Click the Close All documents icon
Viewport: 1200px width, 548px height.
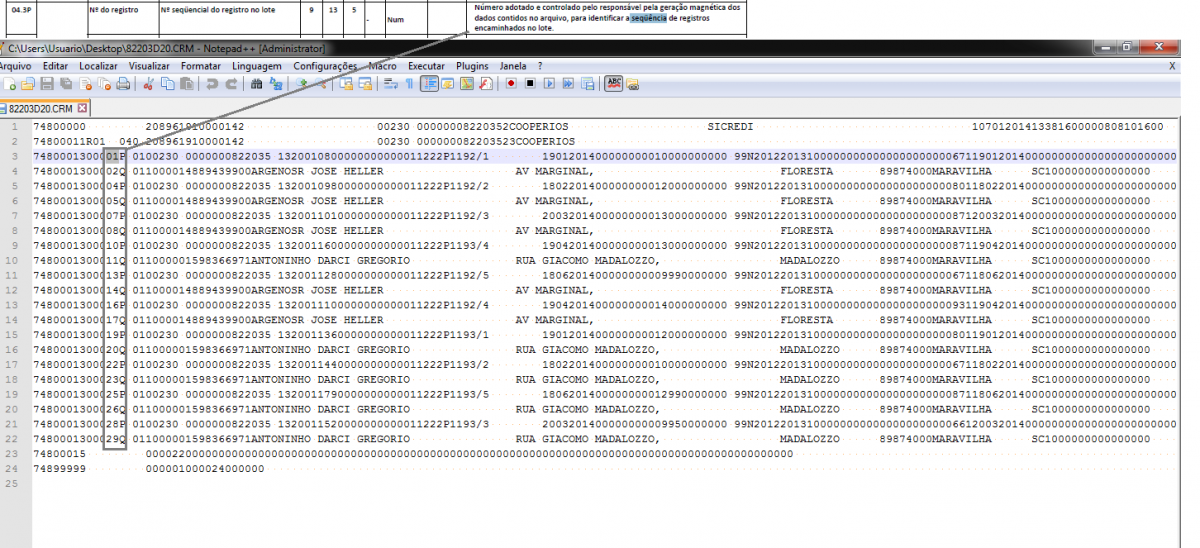pos(103,83)
